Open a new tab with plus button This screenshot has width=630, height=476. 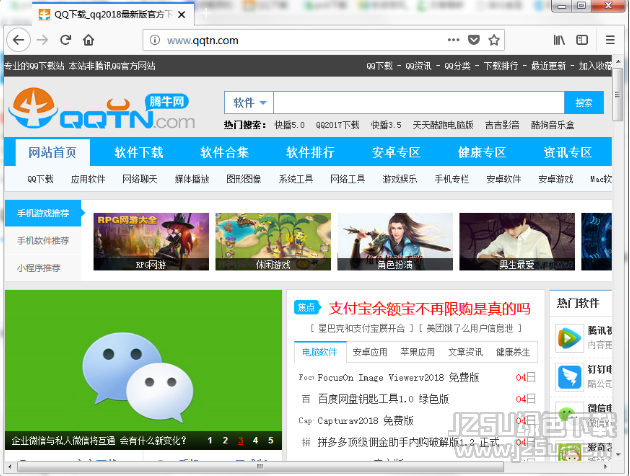[x=206, y=14]
